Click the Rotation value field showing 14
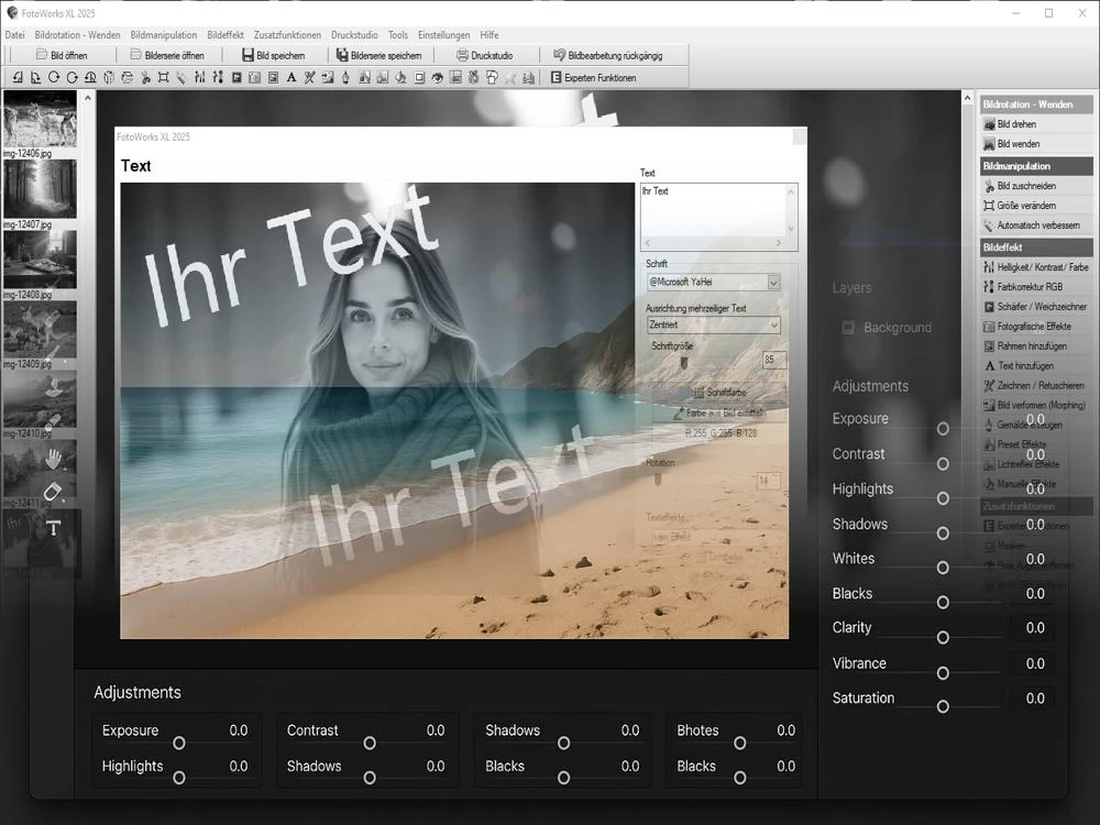 [x=767, y=481]
